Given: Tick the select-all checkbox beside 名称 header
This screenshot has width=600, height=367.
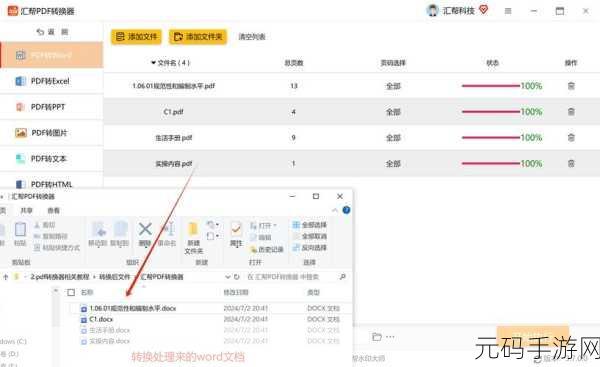Looking at the screenshot, I should pos(71,292).
